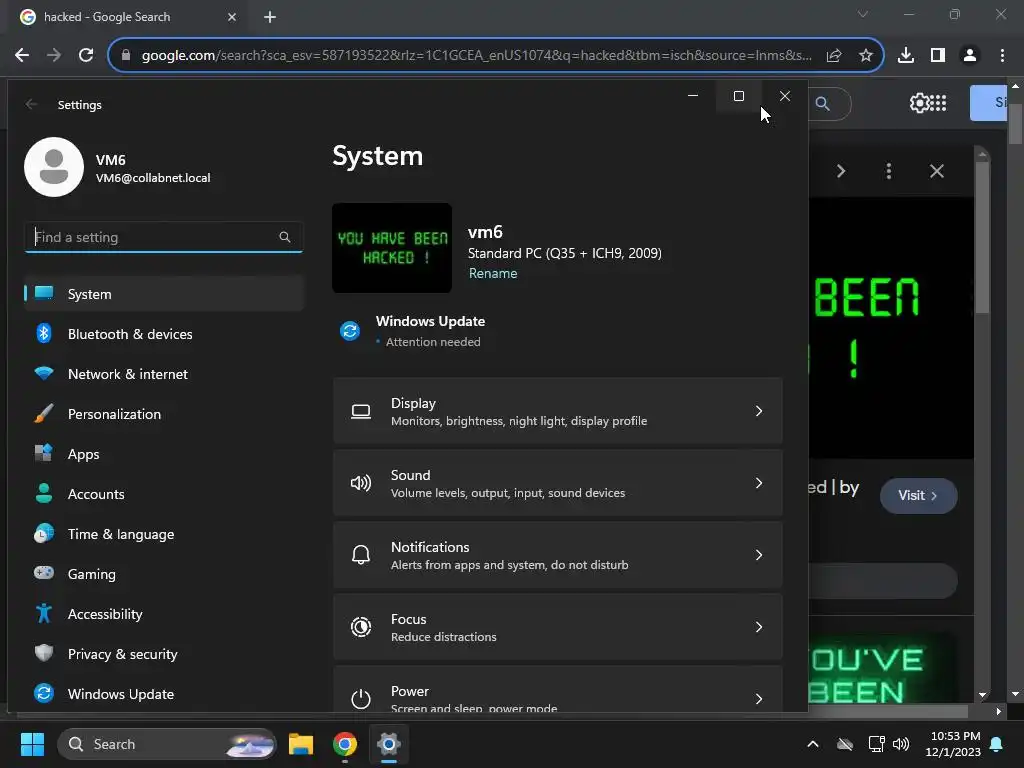Go to next image in preview panel
This screenshot has width=1024, height=768.
pos(841,171)
